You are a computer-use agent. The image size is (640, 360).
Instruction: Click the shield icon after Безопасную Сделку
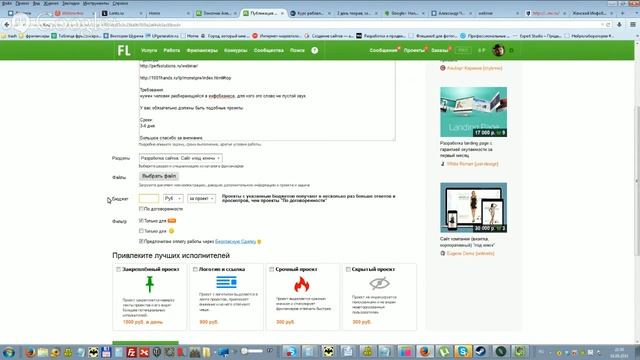(x=259, y=242)
